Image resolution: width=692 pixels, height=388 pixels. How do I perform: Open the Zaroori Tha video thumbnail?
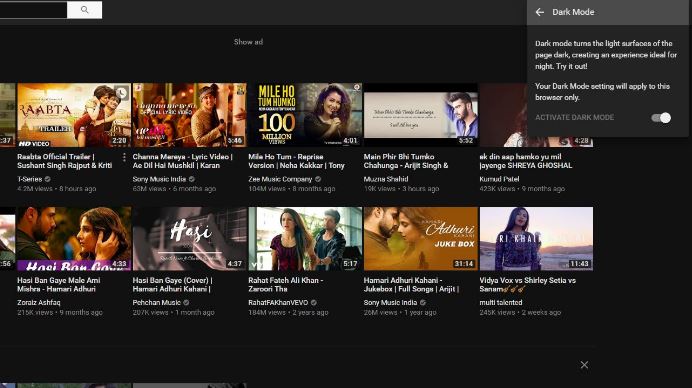tap(305, 238)
